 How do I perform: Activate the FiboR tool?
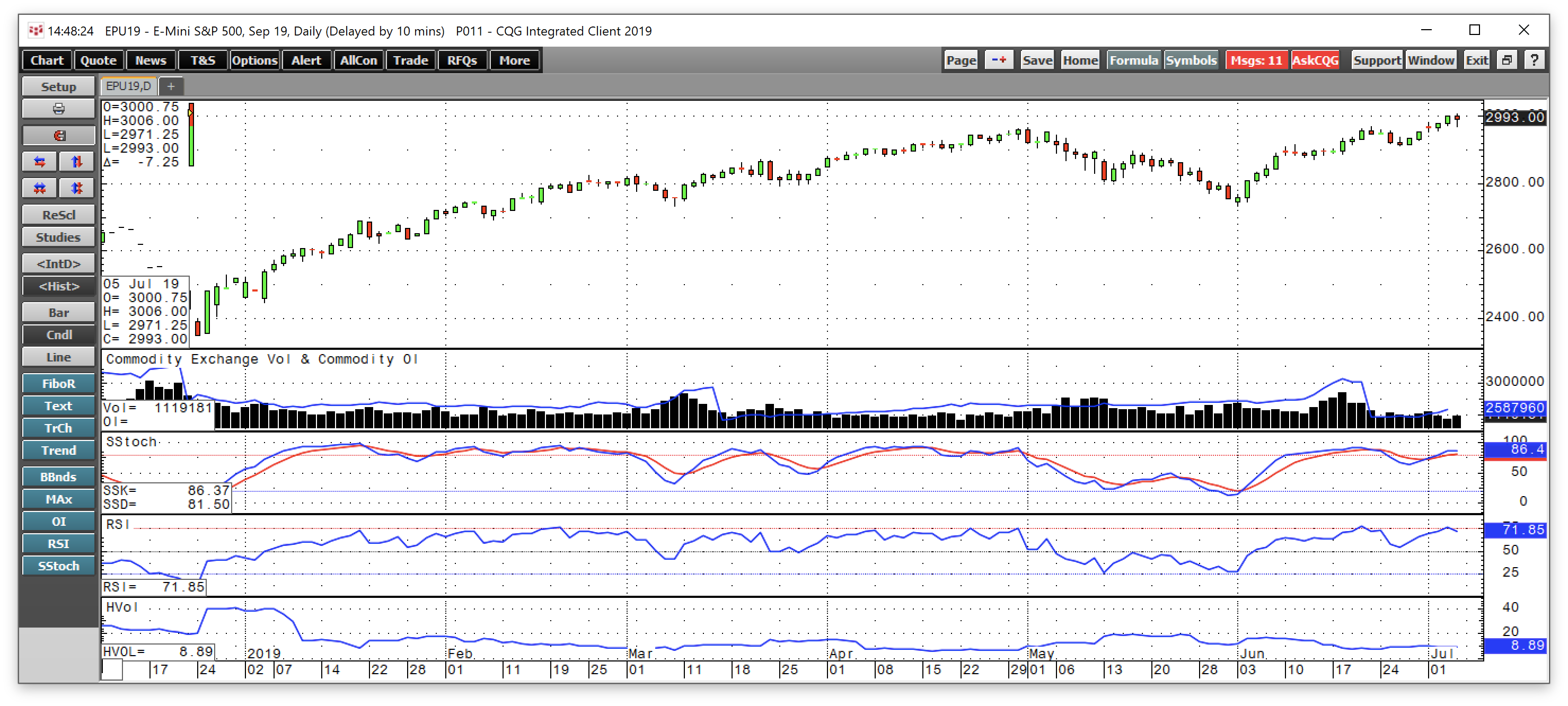coord(58,383)
